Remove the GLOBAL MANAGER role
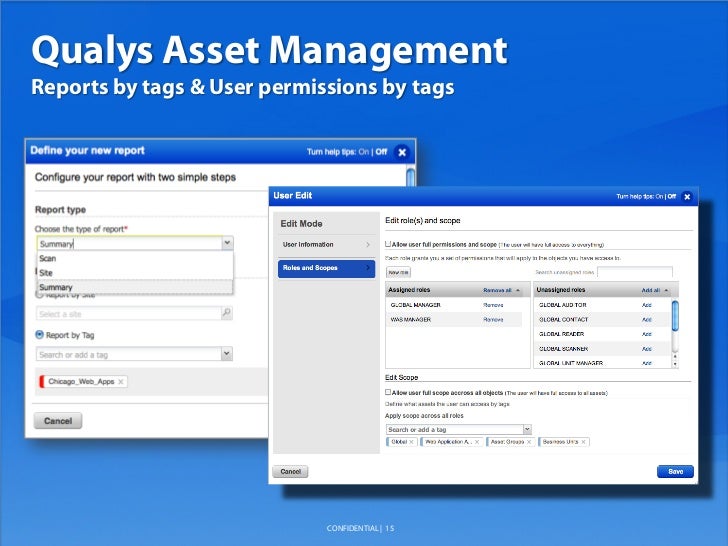 (493, 305)
